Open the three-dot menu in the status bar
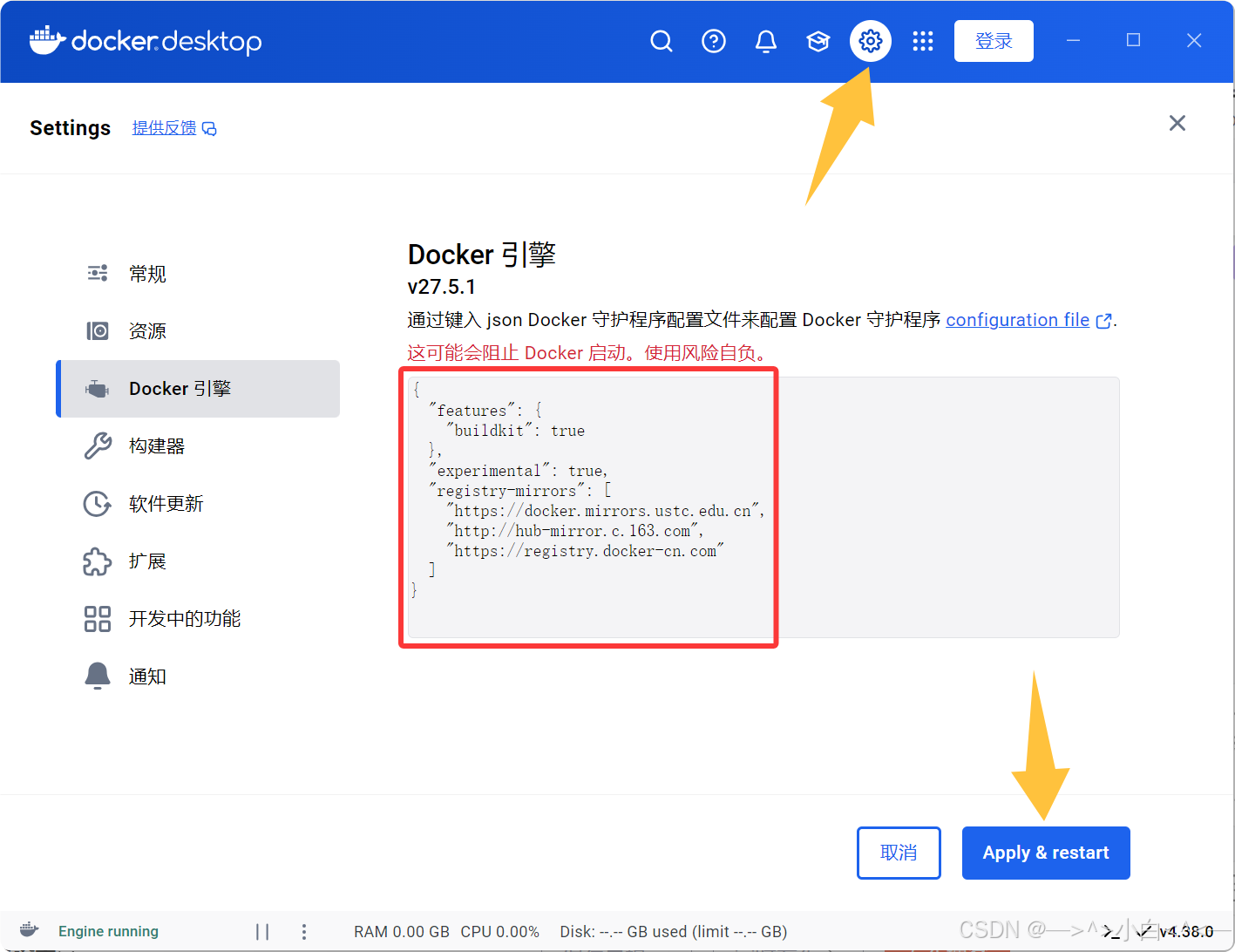Image resolution: width=1235 pixels, height=952 pixels. click(x=303, y=931)
